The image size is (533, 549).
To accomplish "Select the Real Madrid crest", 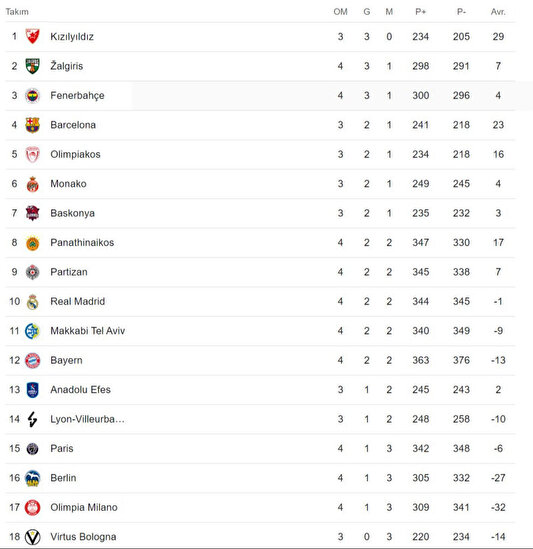I will tap(33, 302).
